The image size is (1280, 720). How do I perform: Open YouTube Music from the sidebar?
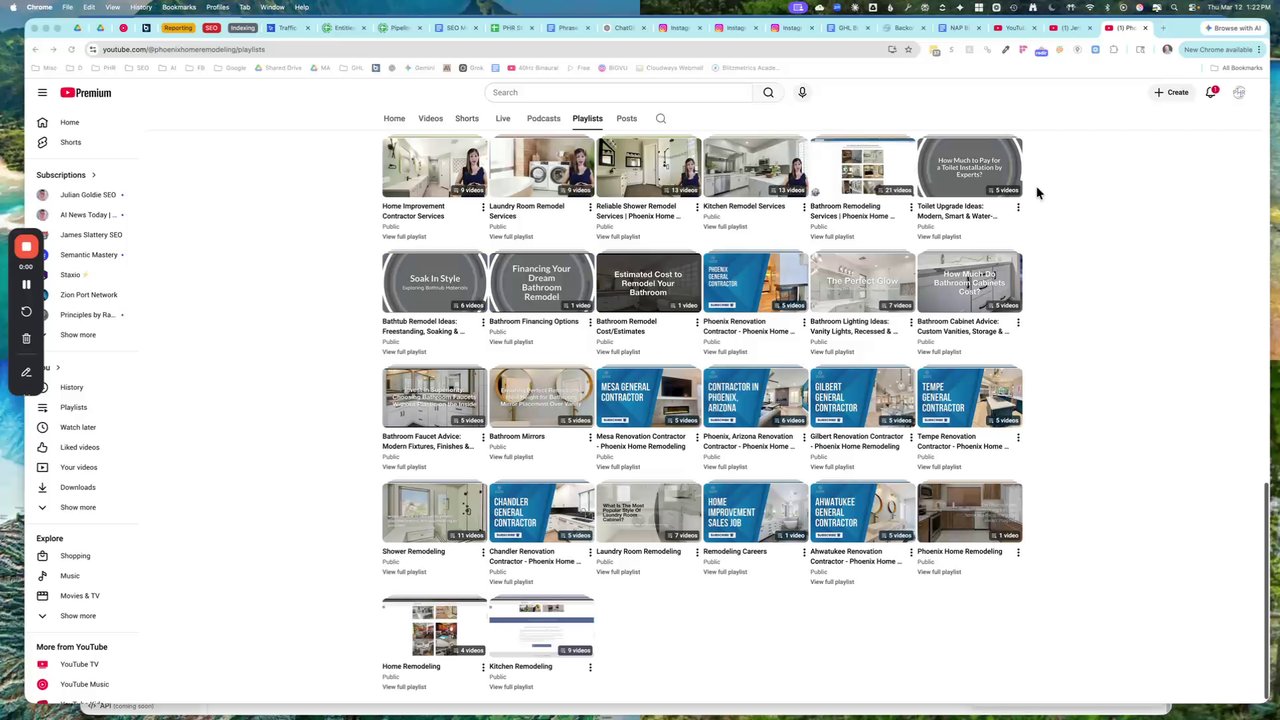(84, 684)
